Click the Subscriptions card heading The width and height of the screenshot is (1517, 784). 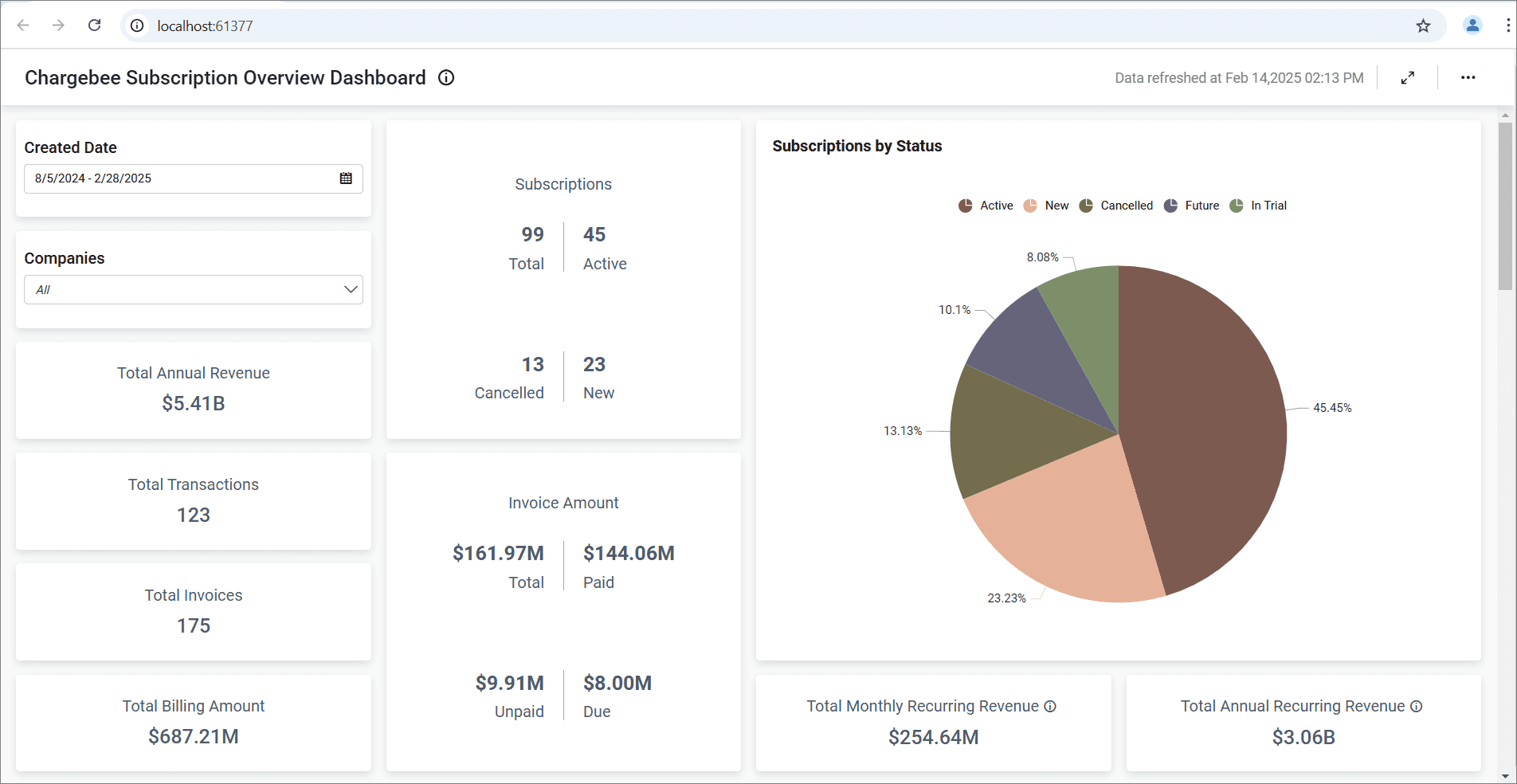click(x=563, y=185)
